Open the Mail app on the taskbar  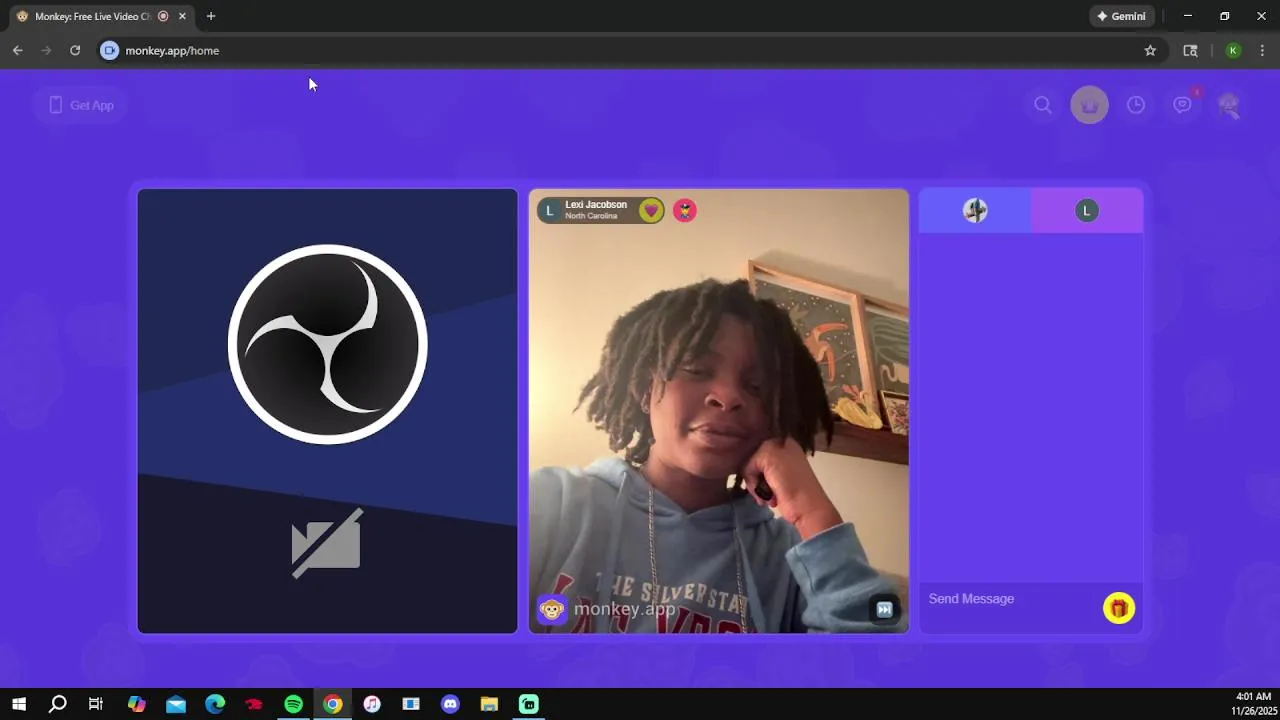tap(176, 704)
